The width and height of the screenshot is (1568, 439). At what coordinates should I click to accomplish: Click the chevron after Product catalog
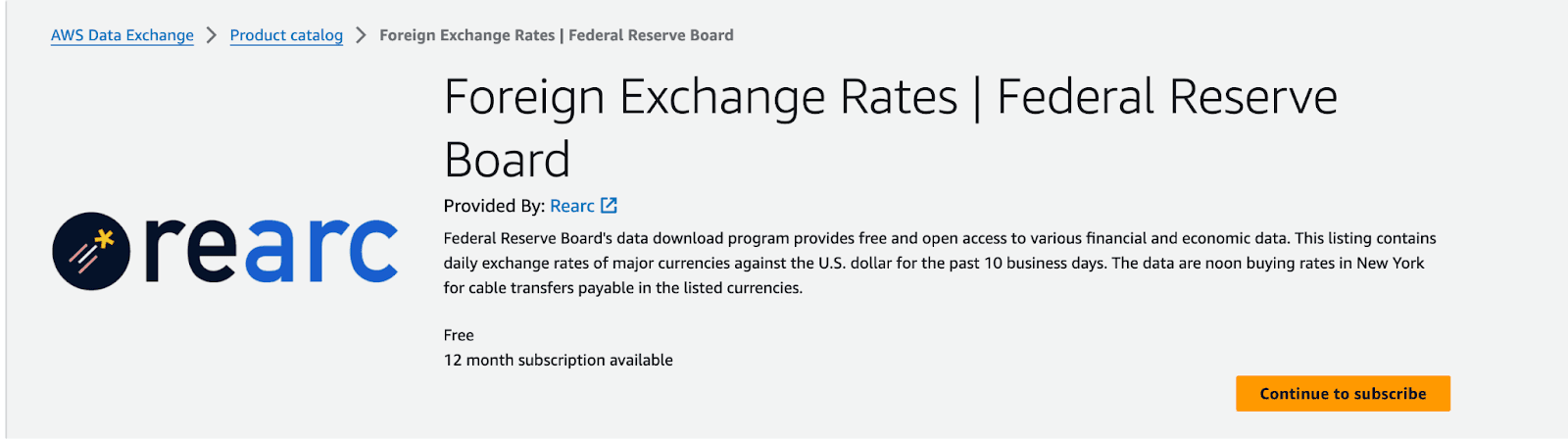click(x=361, y=35)
